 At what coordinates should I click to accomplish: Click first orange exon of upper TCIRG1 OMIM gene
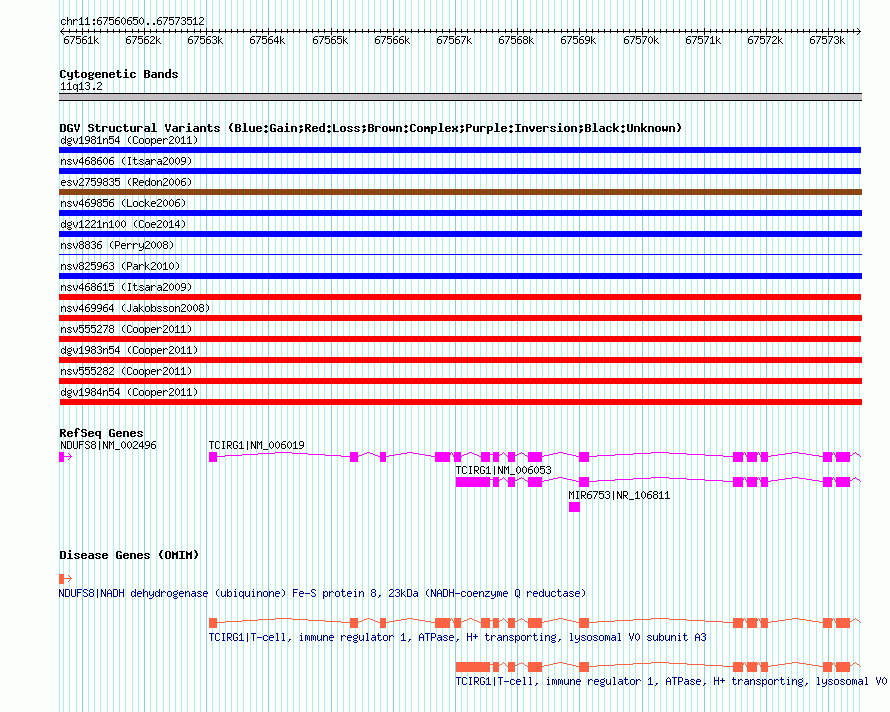pyautogui.click(x=213, y=623)
